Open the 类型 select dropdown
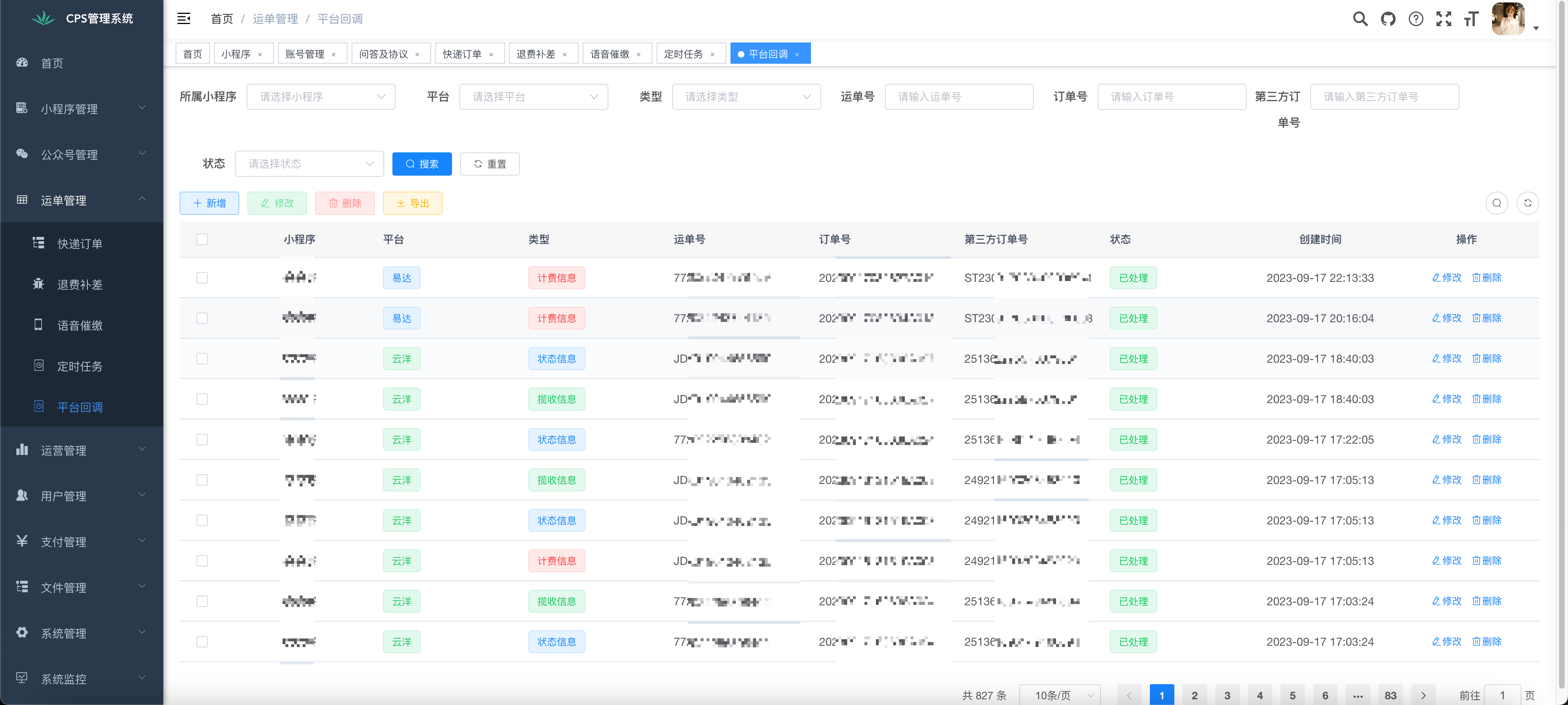1568x705 pixels. (746, 97)
